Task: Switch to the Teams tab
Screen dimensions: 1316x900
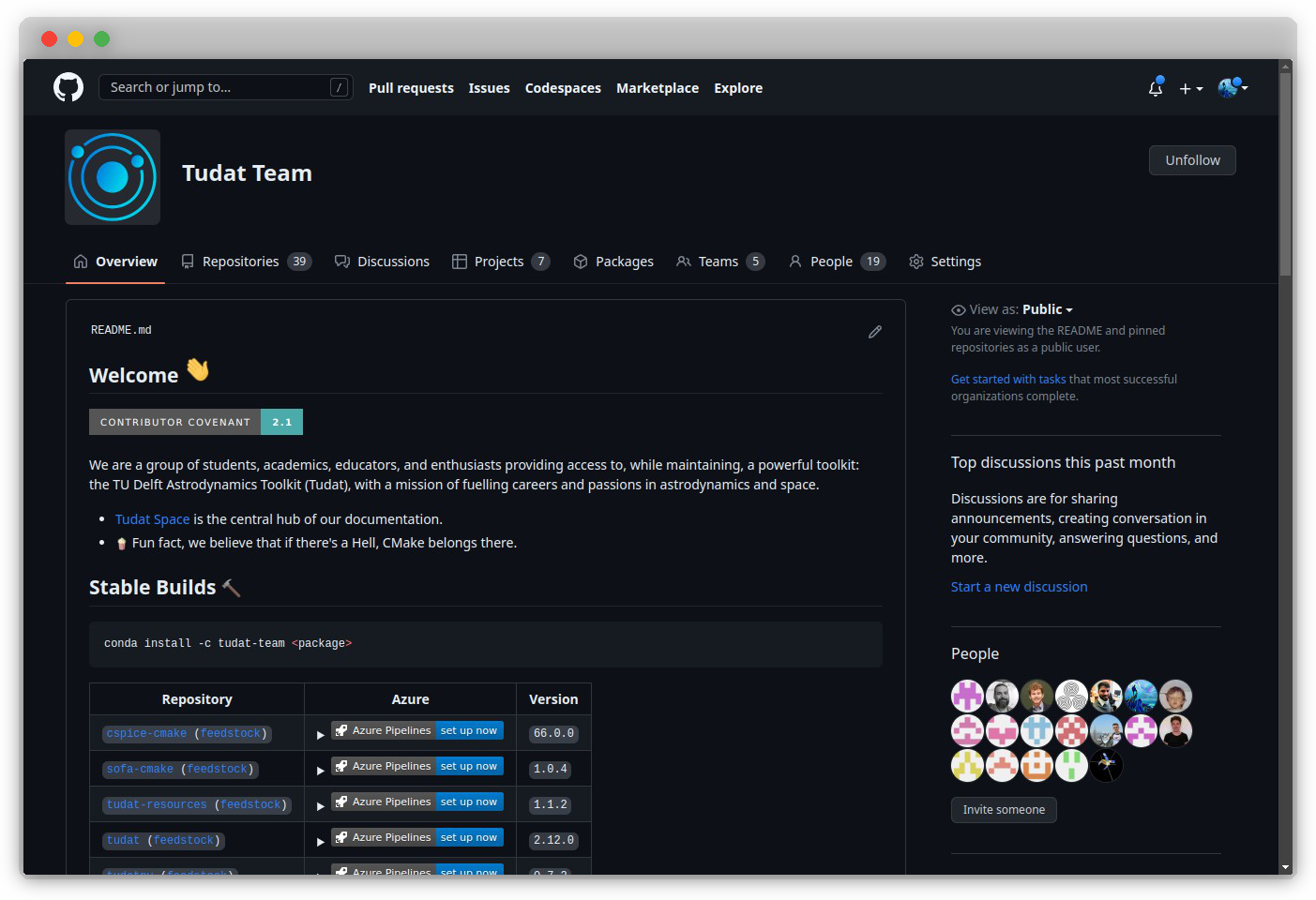Action: coord(720,262)
